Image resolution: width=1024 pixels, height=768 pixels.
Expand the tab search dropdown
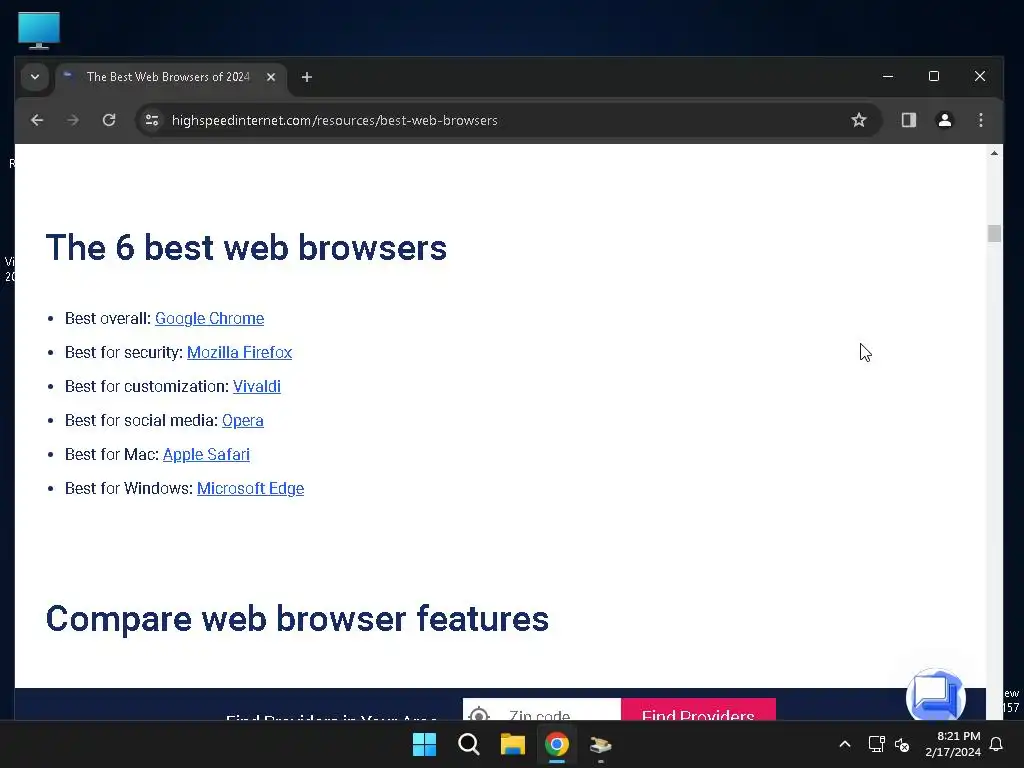pos(35,77)
